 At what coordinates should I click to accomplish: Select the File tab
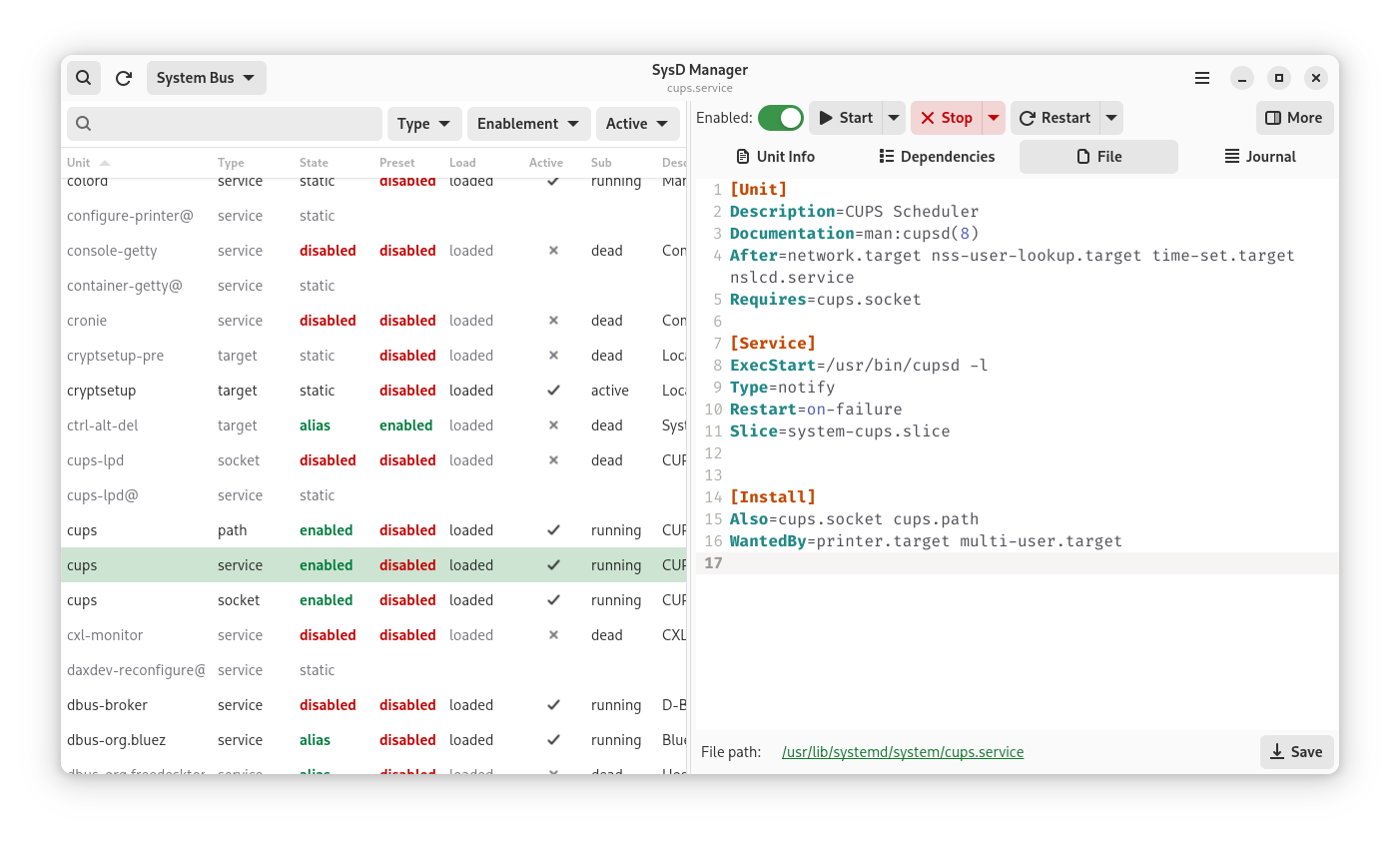tap(1098, 157)
